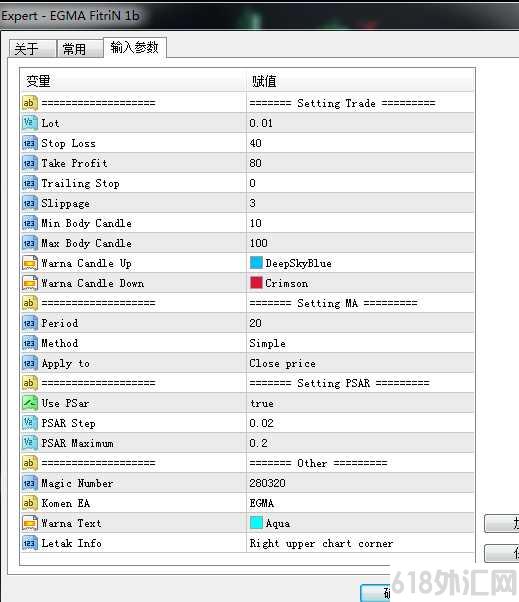
Task: Click the boolean icon beside Use PSar
Action: [30, 403]
